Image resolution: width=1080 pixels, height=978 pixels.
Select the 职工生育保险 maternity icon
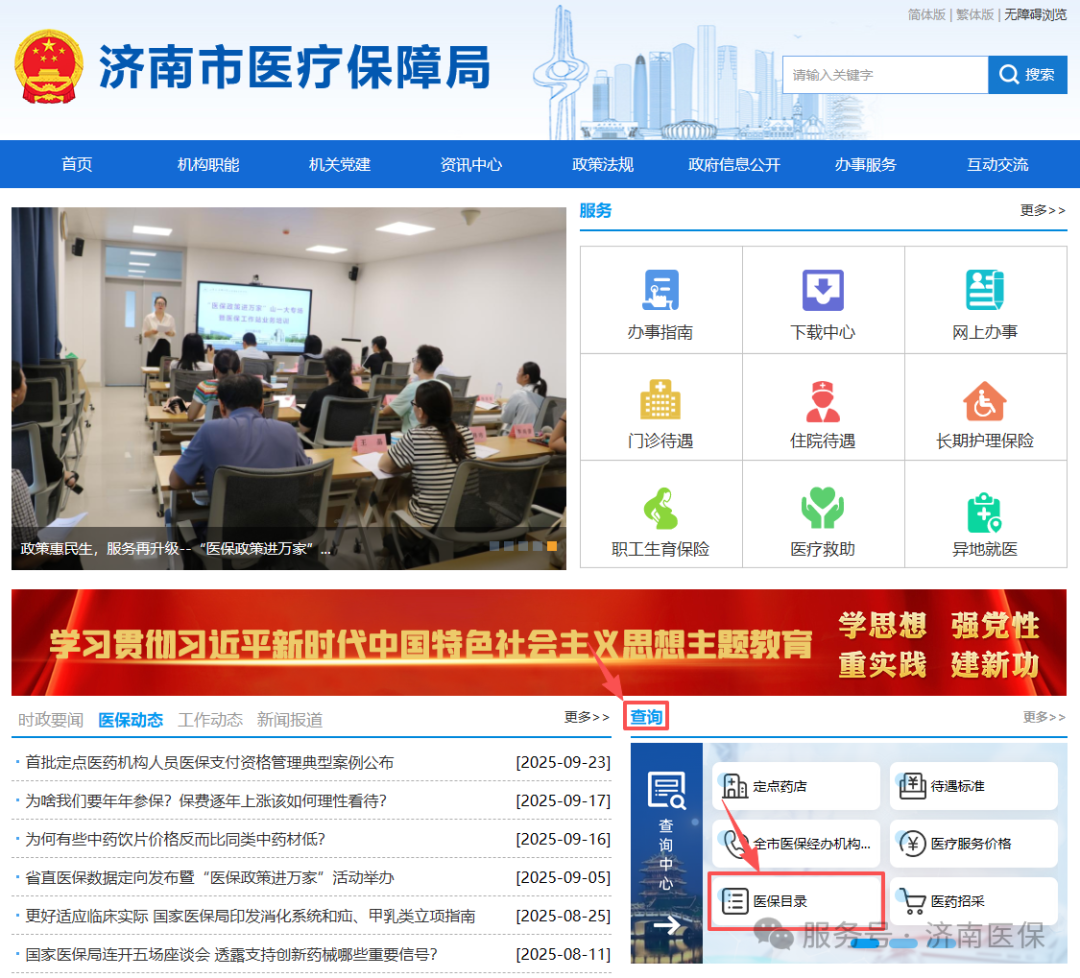pos(660,509)
